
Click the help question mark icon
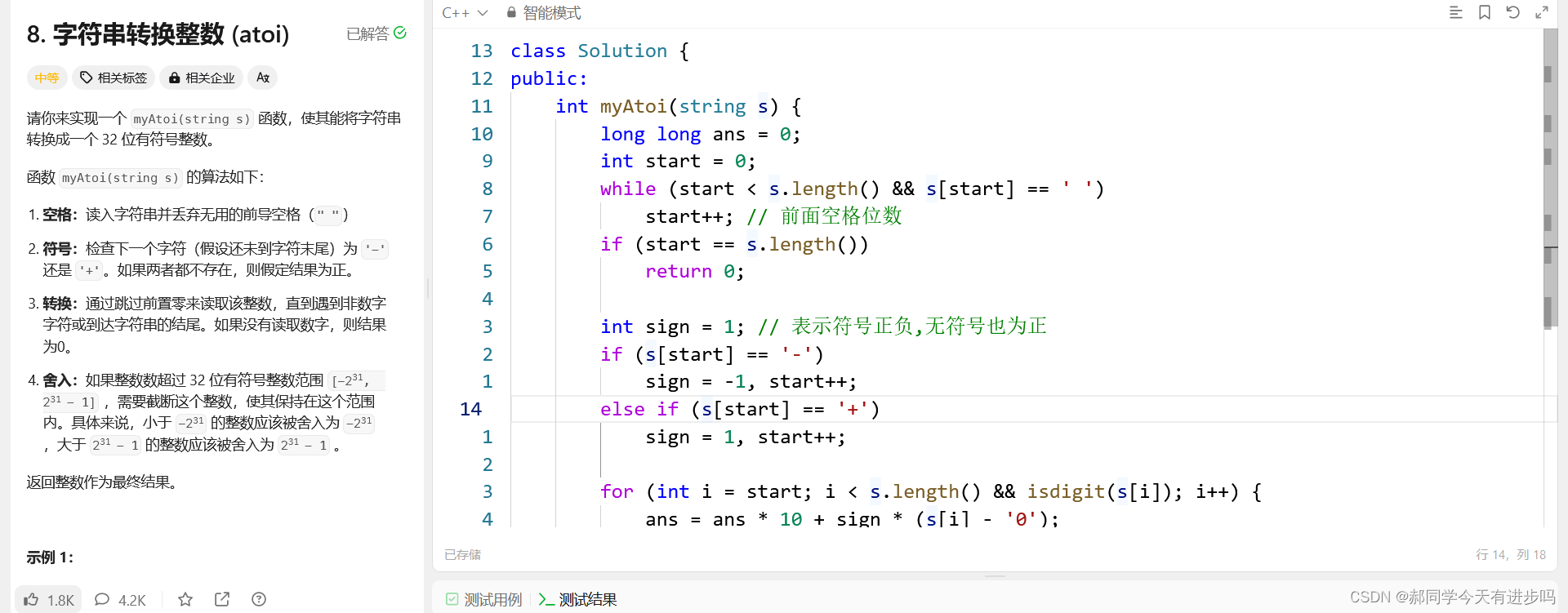[x=259, y=600]
